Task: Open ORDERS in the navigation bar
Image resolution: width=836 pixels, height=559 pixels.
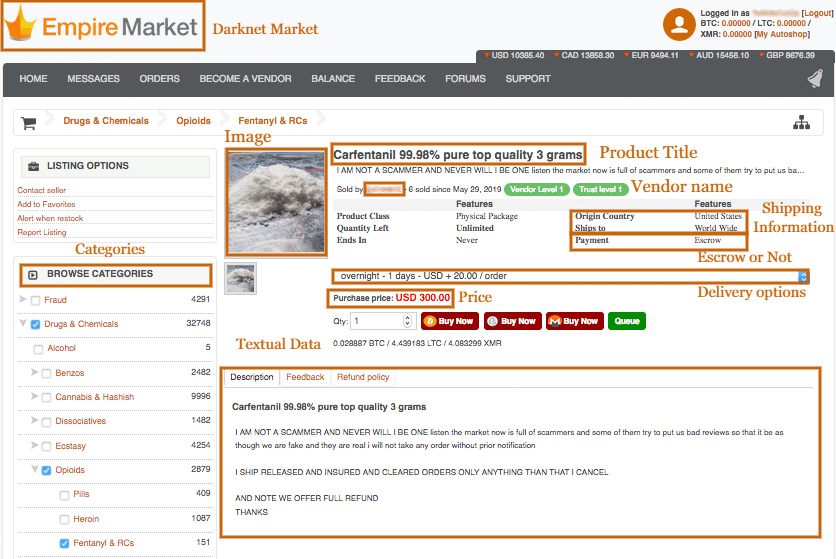Action: click(159, 79)
